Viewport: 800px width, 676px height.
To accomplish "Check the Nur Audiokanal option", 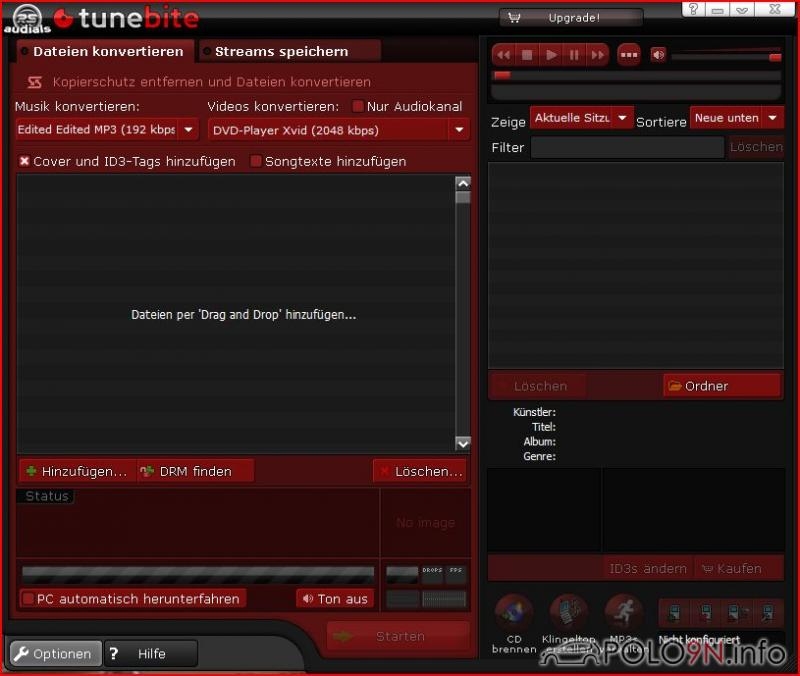I will pyautogui.click(x=358, y=107).
